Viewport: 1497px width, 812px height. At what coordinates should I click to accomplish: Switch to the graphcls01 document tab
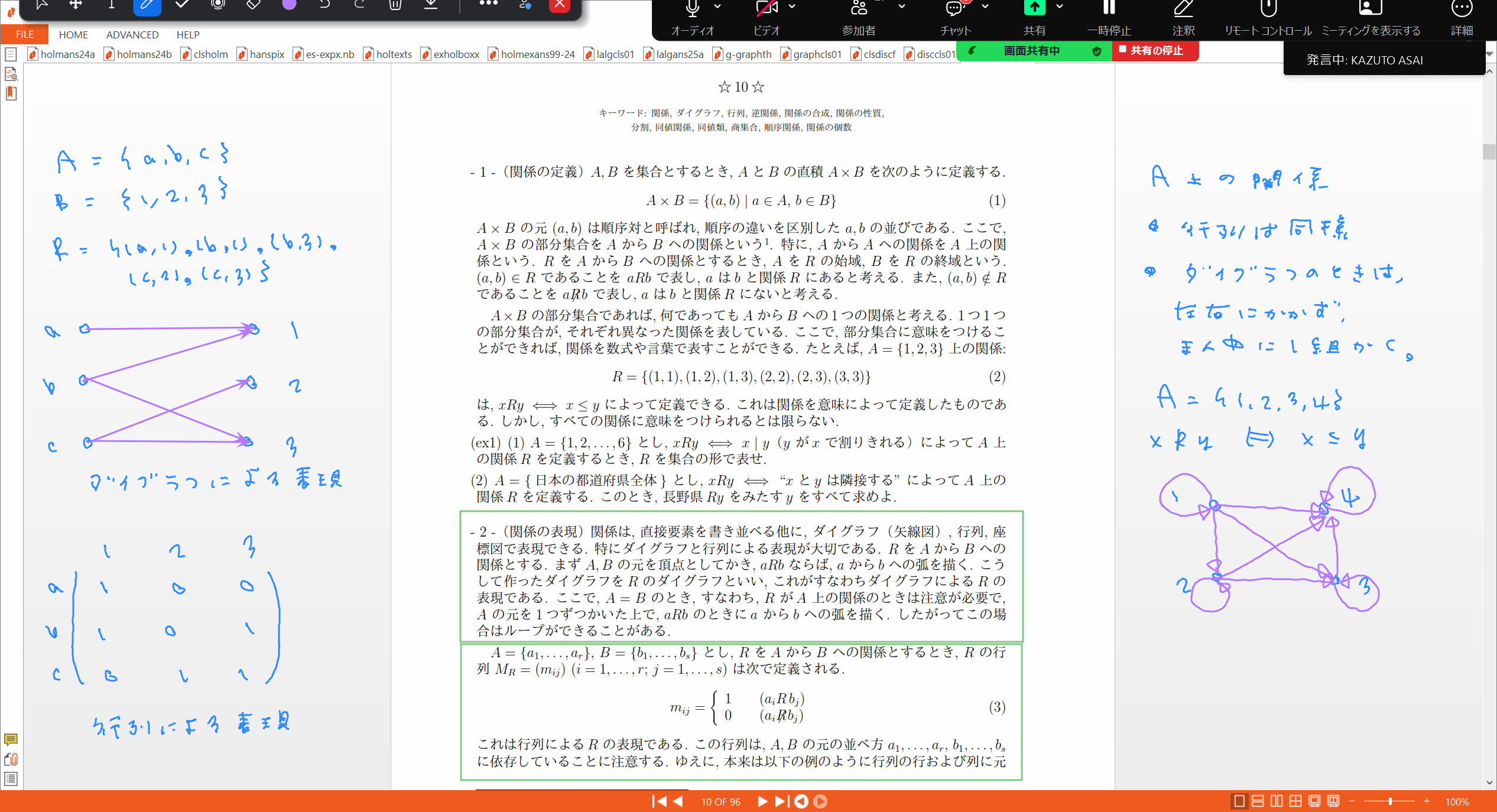(811, 54)
